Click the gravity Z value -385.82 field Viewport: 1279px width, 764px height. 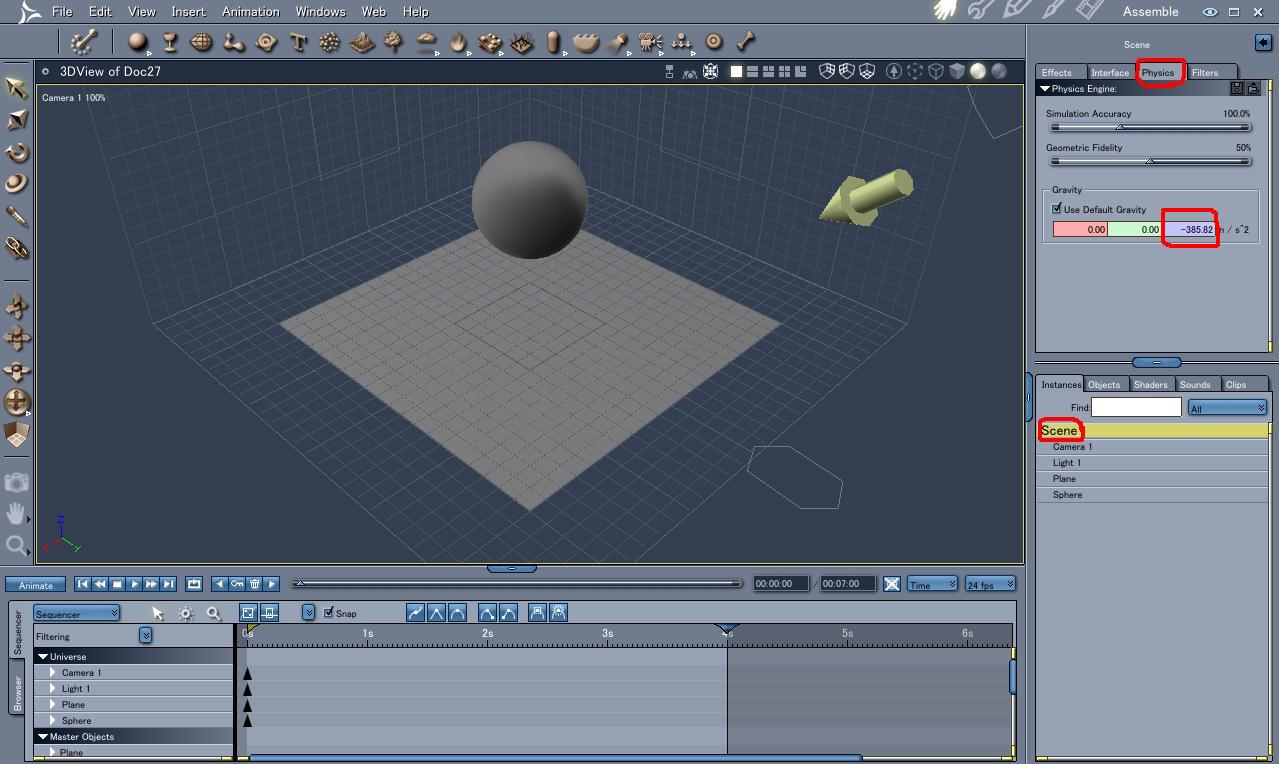[x=1189, y=229]
